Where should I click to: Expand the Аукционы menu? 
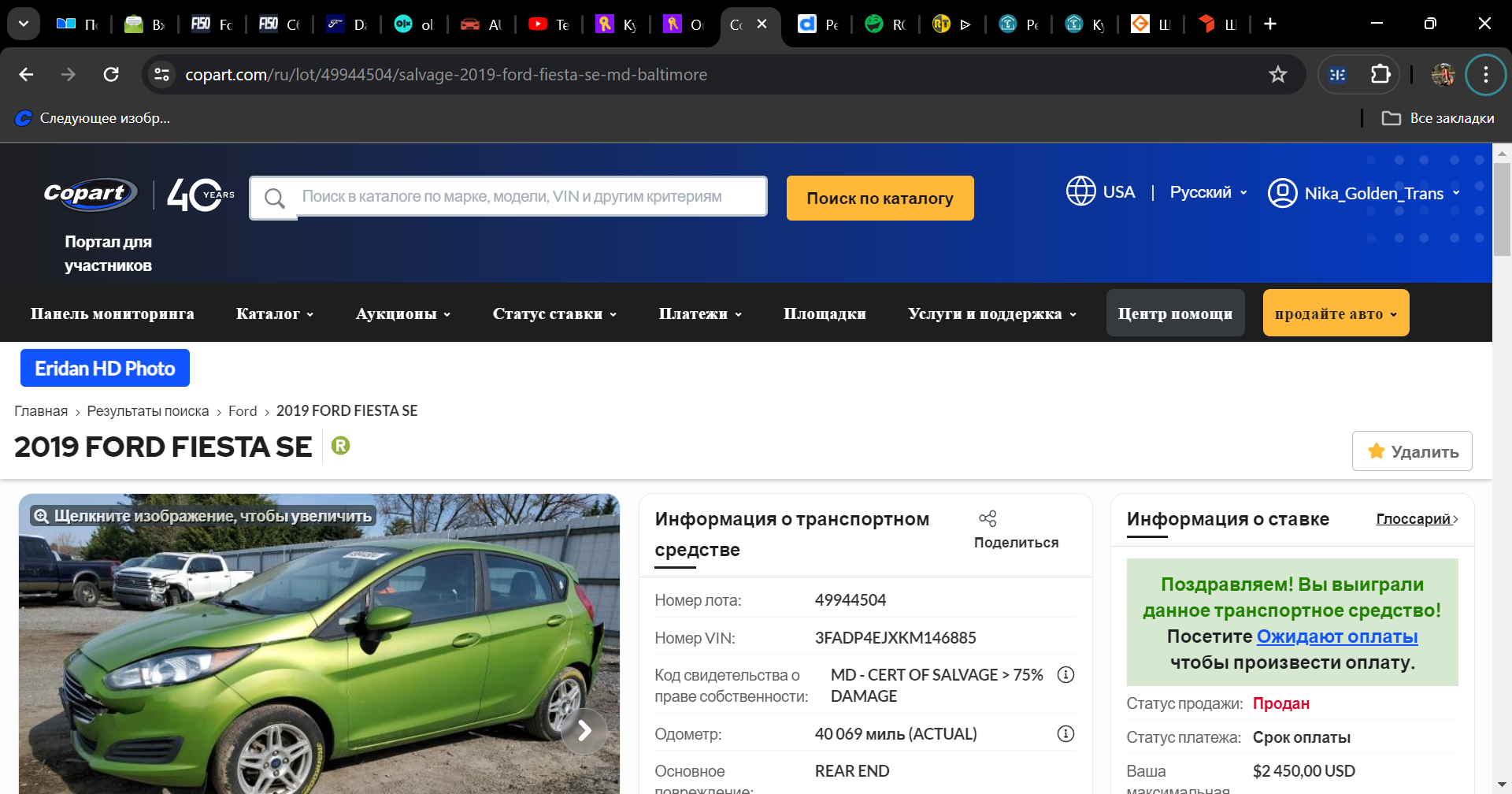pos(403,314)
